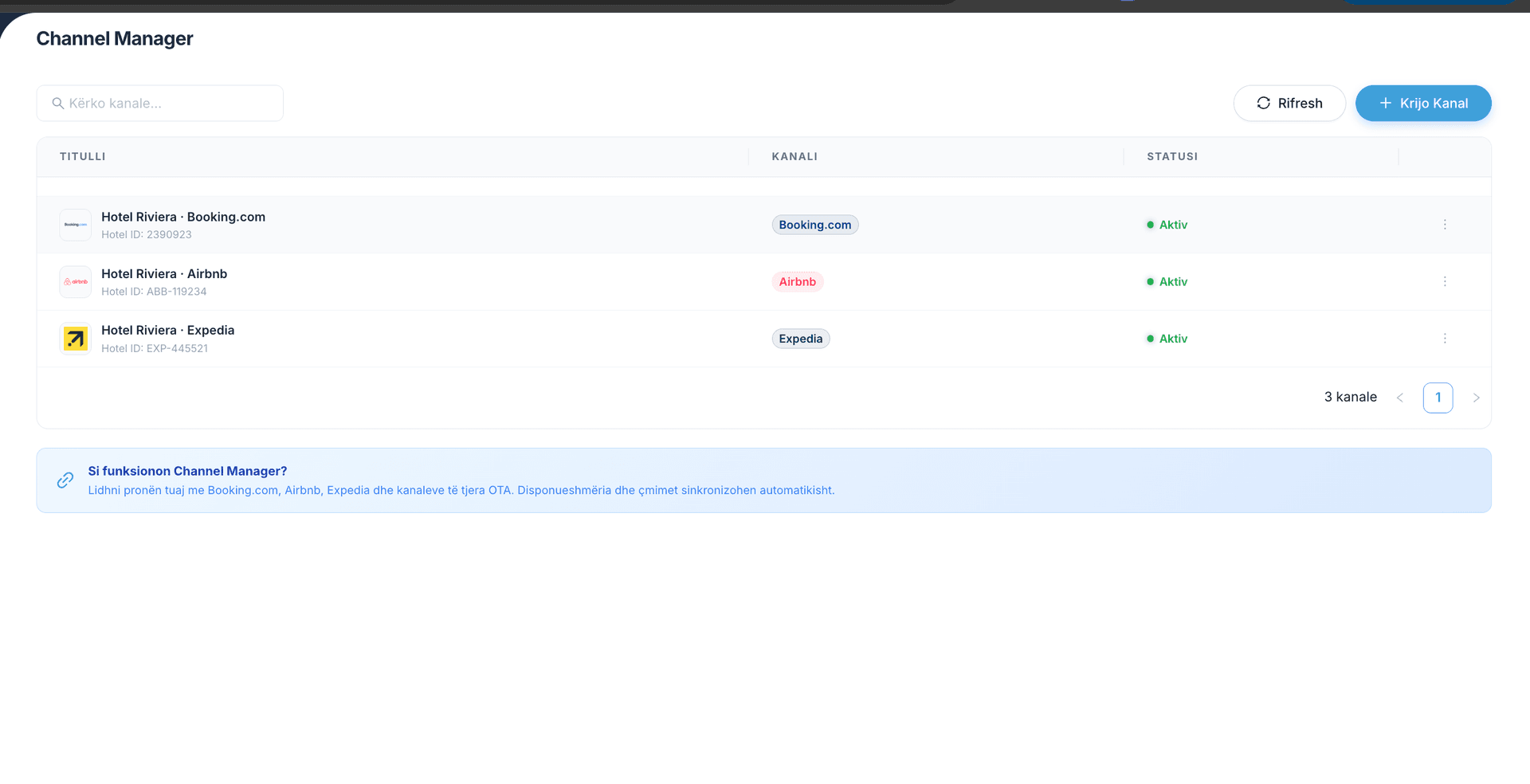Screen dimensions: 1530x784
Task: Go to next page with right chevron
Action: tap(1476, 398)
